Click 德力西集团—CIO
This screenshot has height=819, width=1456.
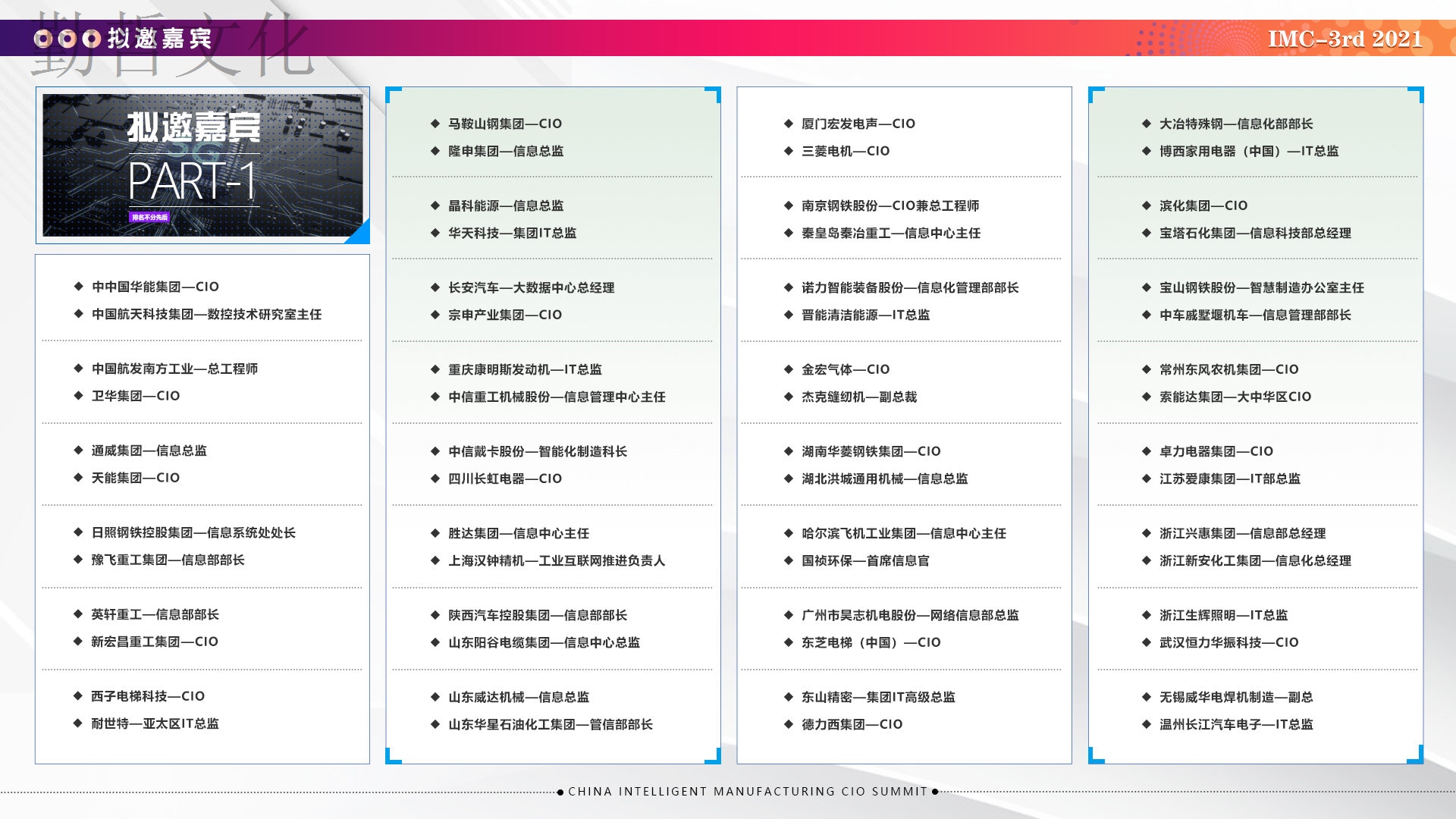852,724
